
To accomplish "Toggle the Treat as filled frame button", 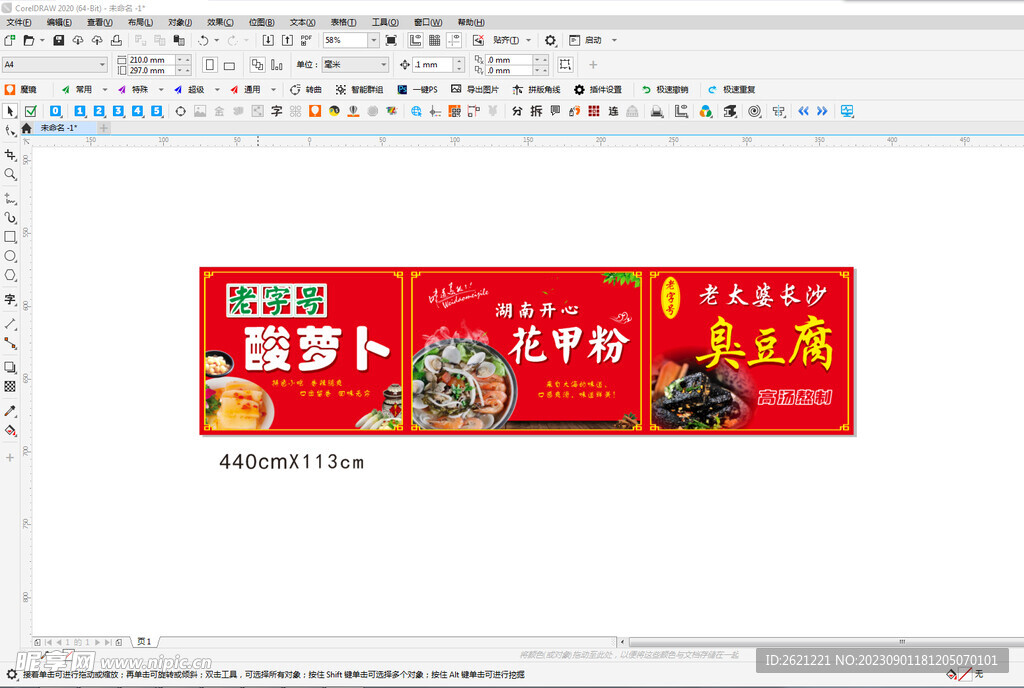I will [565, 64].
